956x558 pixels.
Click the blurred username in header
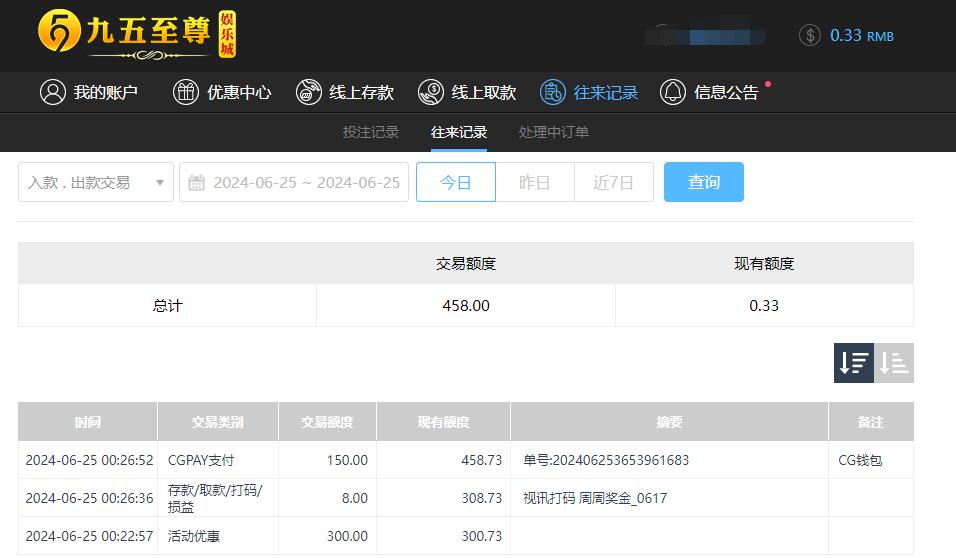[704, 35]
